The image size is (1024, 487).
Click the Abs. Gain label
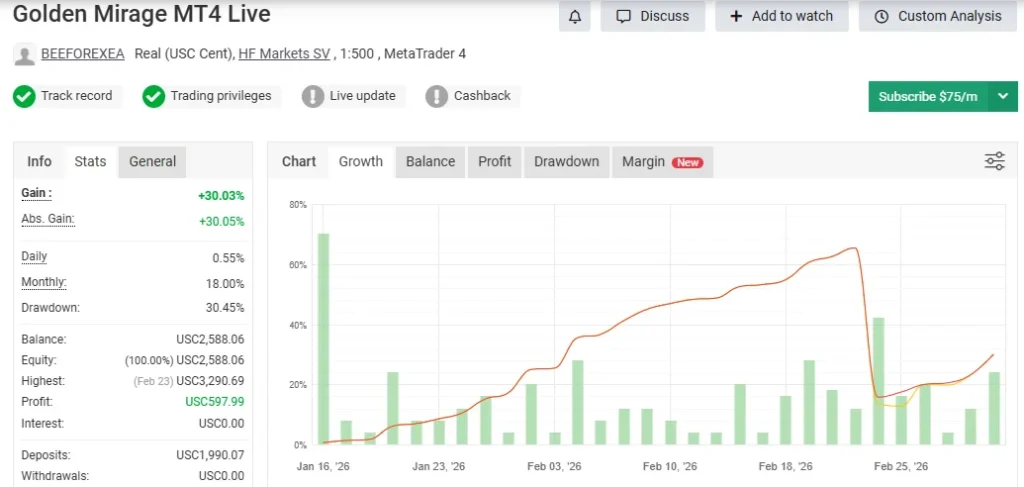coord(48,219)
